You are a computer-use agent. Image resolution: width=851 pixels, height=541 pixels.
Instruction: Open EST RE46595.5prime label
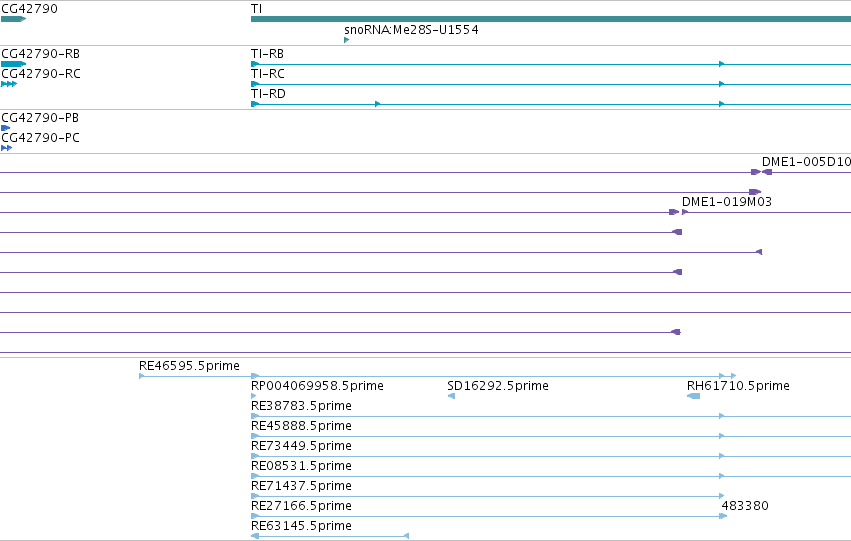point(189,366)
